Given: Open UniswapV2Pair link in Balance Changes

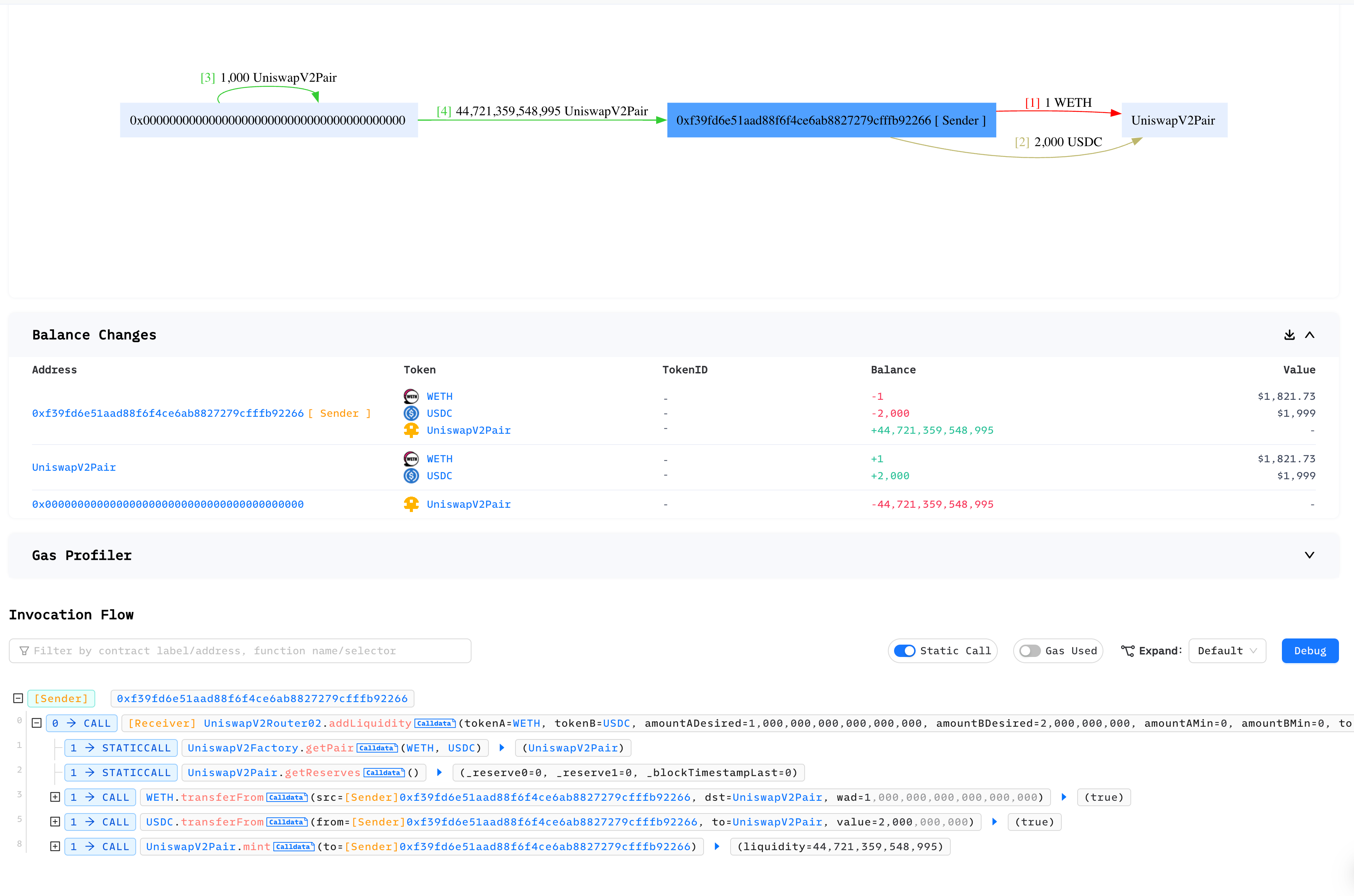Looking at the screenshot, I should 74,467.
